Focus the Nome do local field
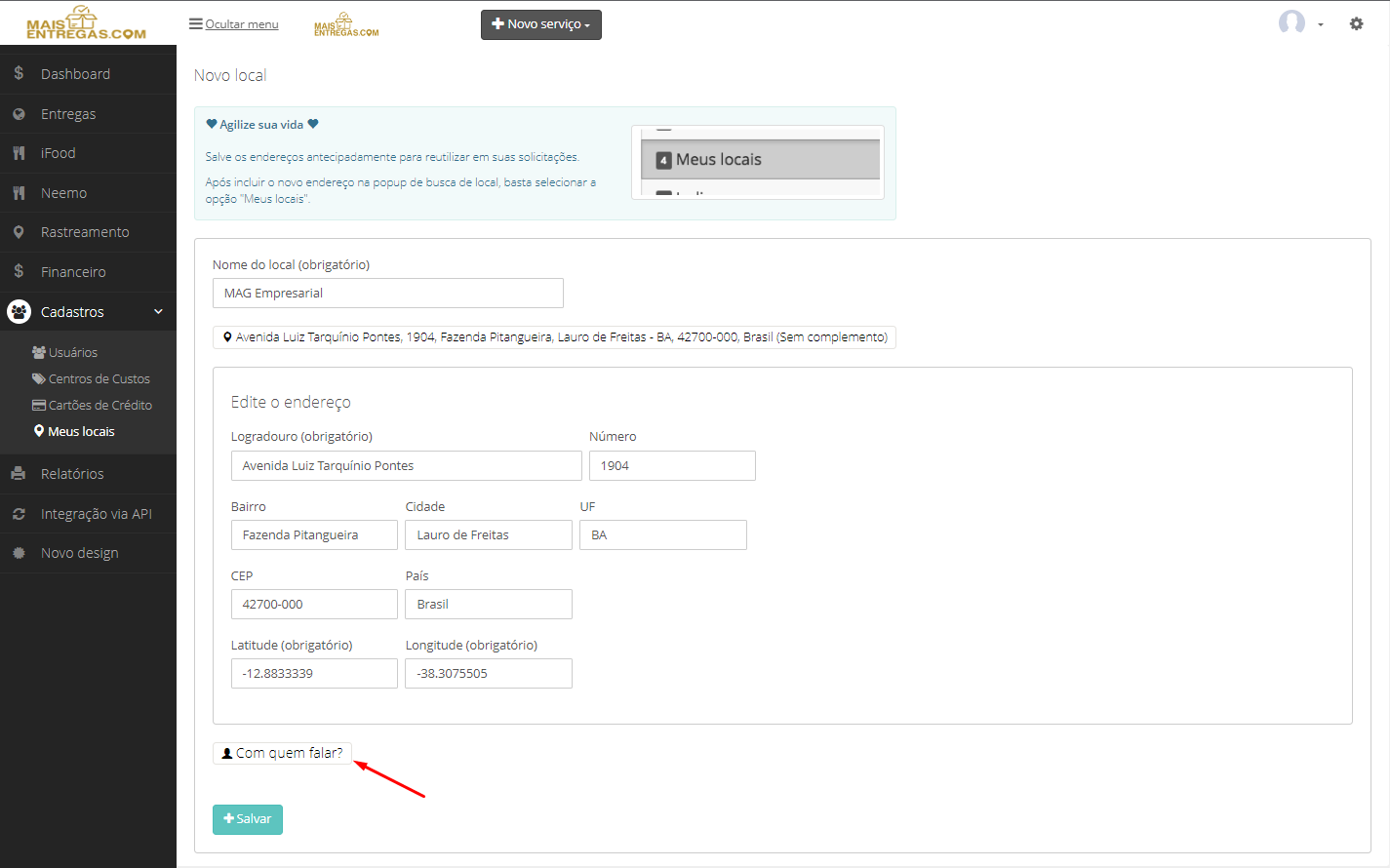Screen dimensions: 1390x868 (x=388, y=294)
